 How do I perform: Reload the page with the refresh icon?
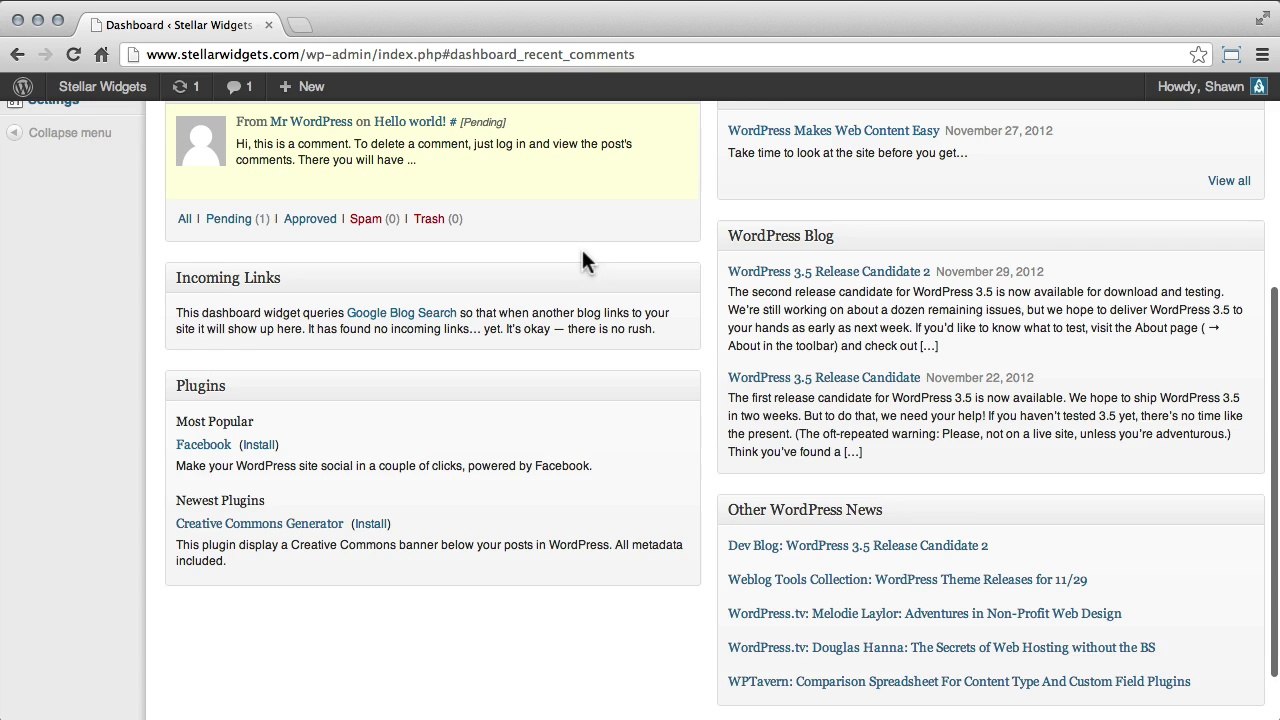(73, 55)
